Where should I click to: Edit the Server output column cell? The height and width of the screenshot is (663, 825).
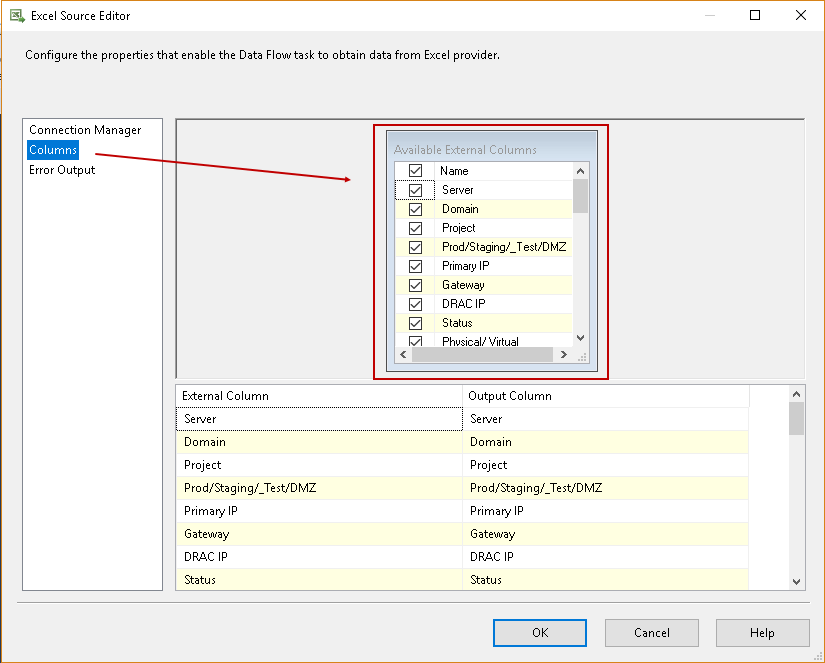pyautogui.click(x=605, y=419)
